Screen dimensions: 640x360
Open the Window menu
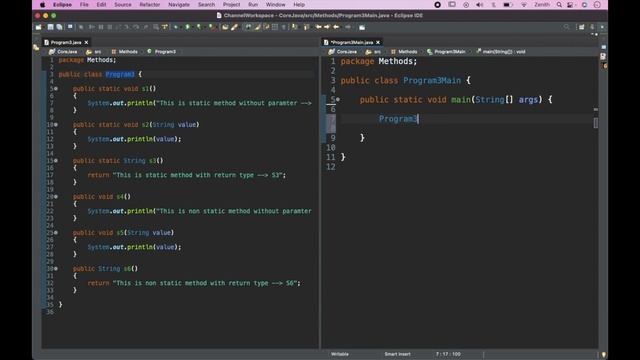[x=276, y=5]
